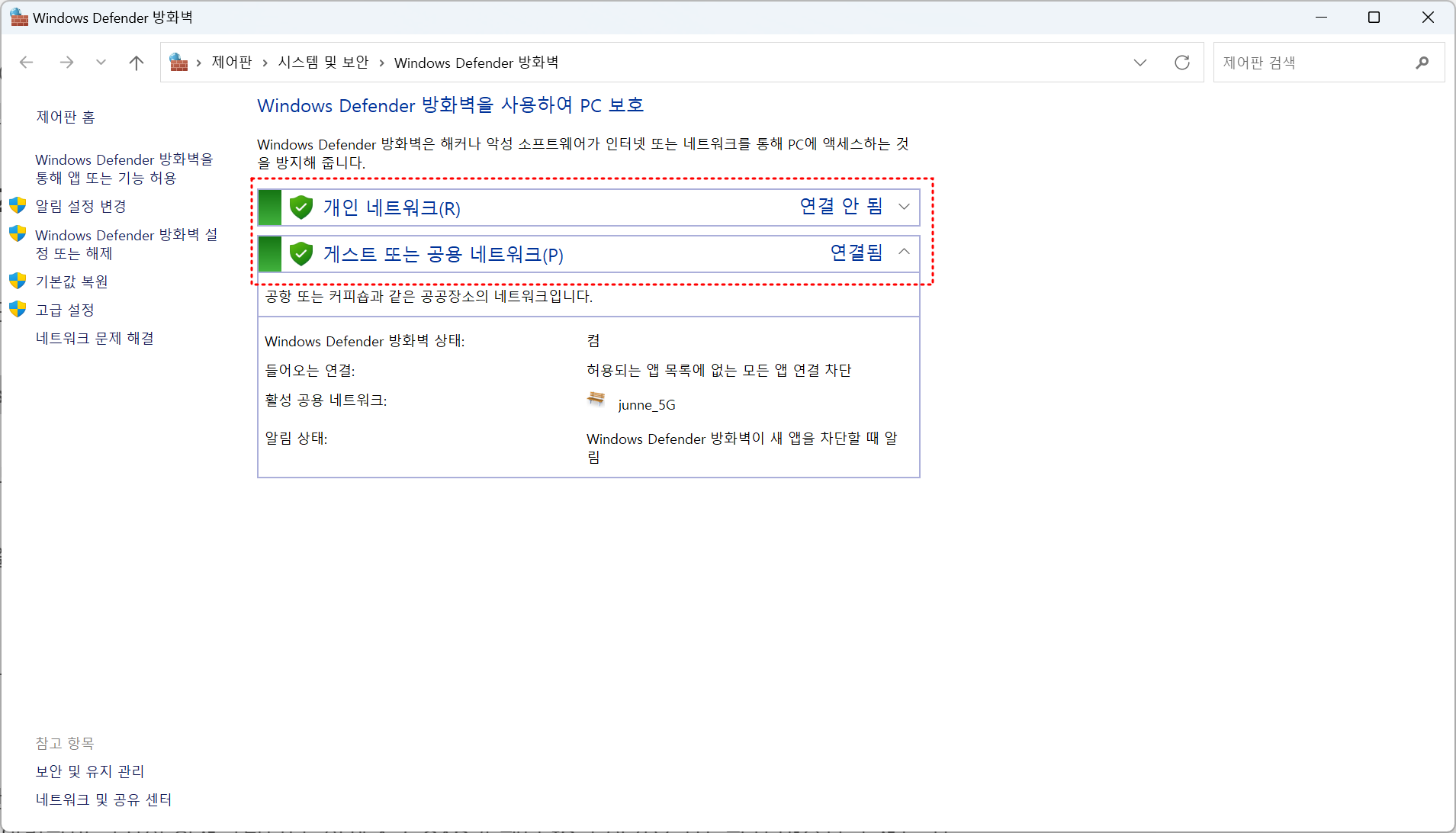
Task: Open 방화벽을 통해 앱 또는 기능 허용
Action: (124, 169)
